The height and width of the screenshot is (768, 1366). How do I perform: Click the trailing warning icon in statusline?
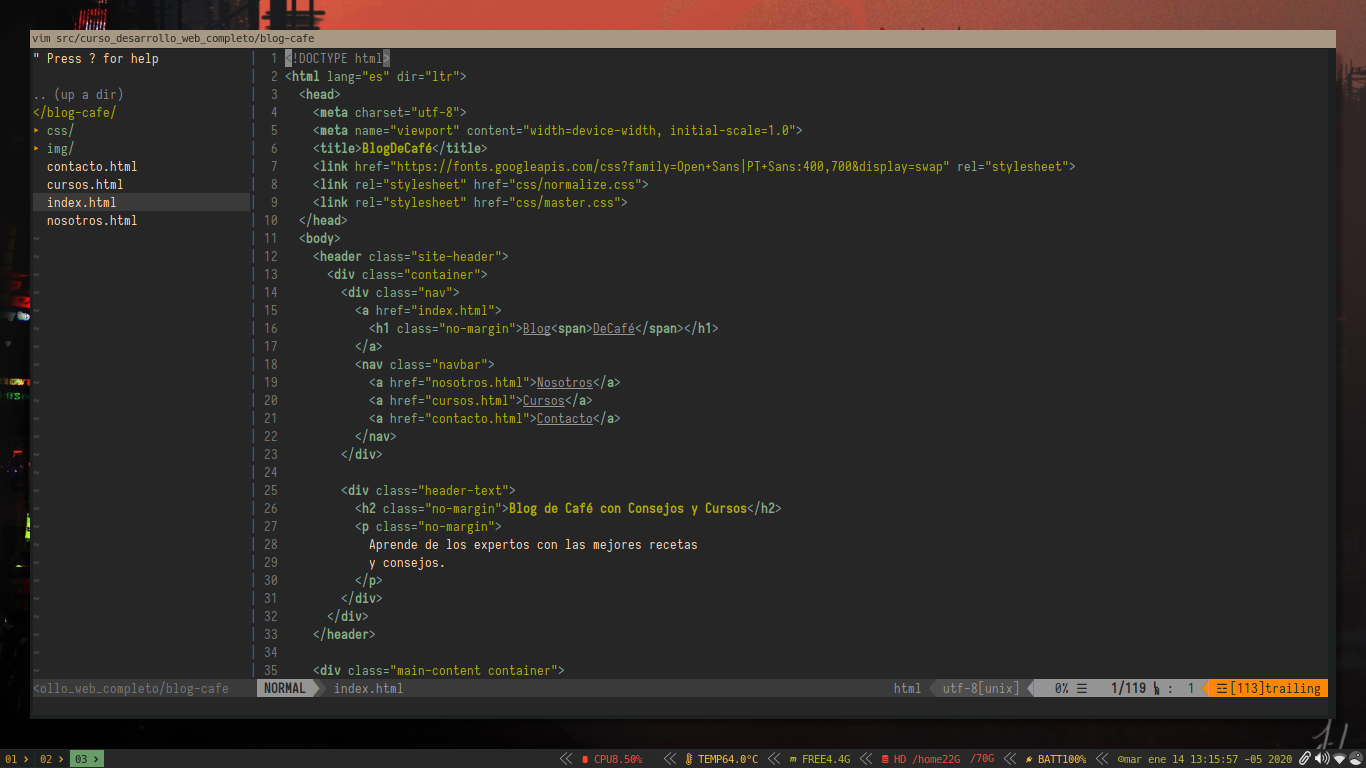[1221, 688]
